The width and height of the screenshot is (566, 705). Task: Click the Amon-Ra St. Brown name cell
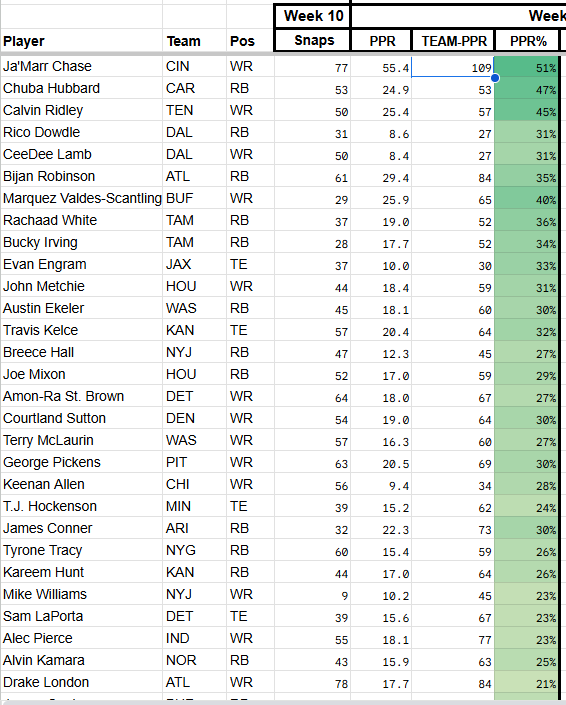coord(81,397)
